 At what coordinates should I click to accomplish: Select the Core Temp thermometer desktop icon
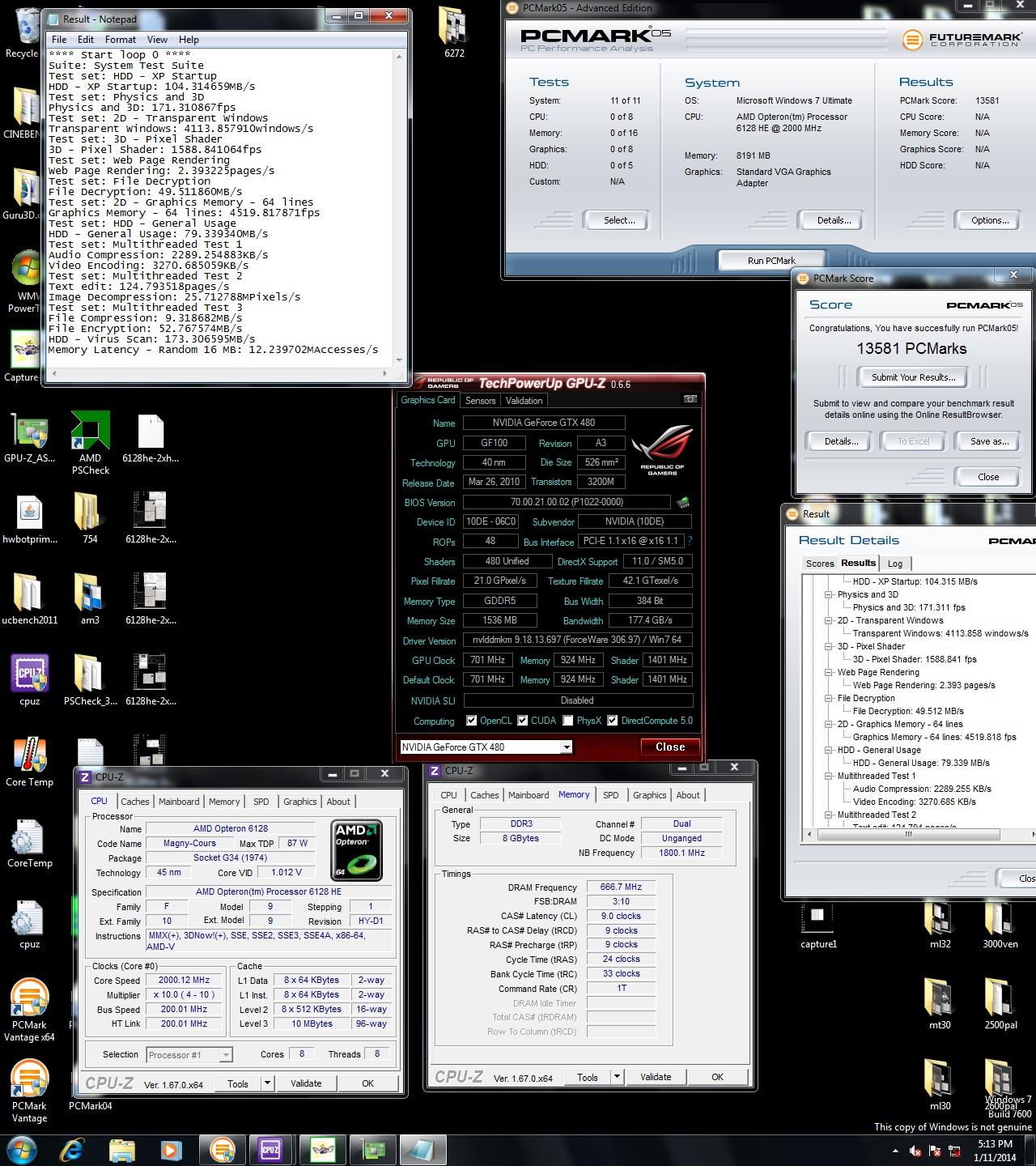pyautogui.click(x=29, y=761)
